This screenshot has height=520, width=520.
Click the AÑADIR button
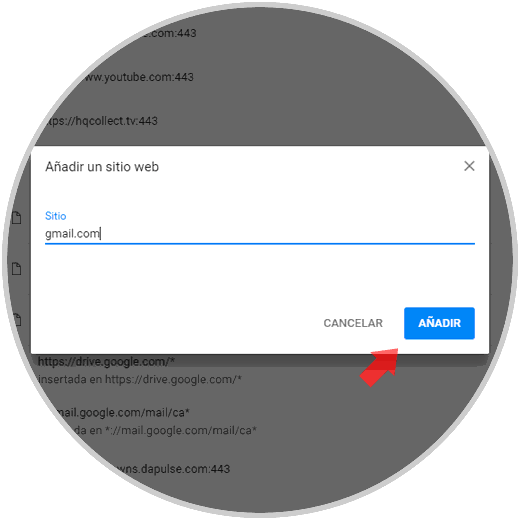pos(439,323)
